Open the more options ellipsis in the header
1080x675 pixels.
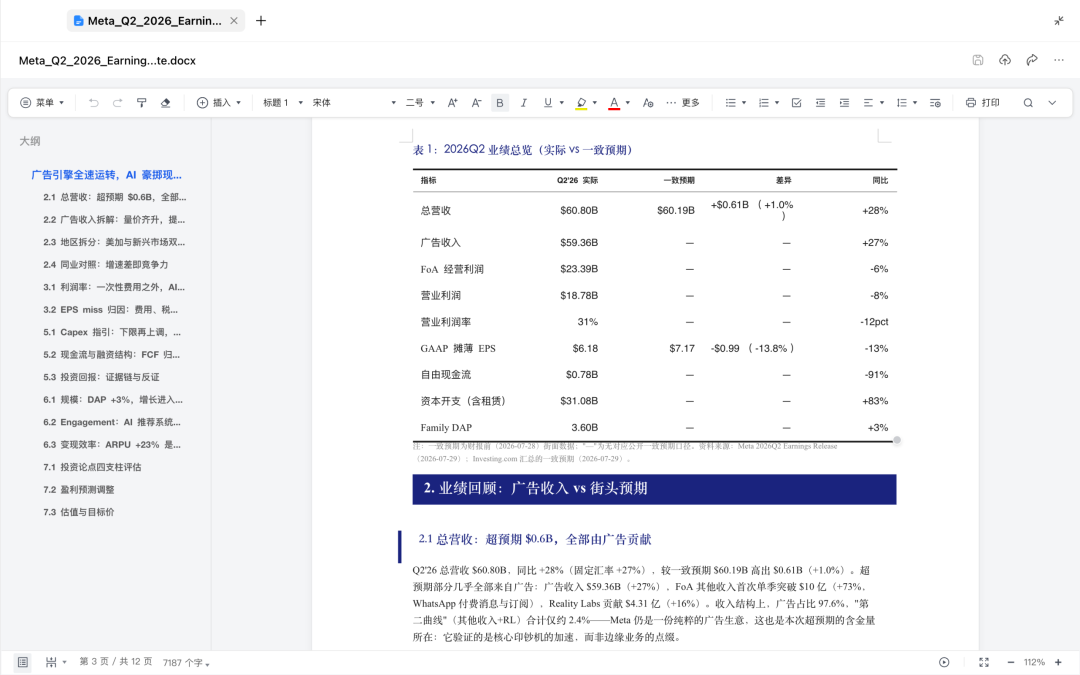coord(1059,60)
